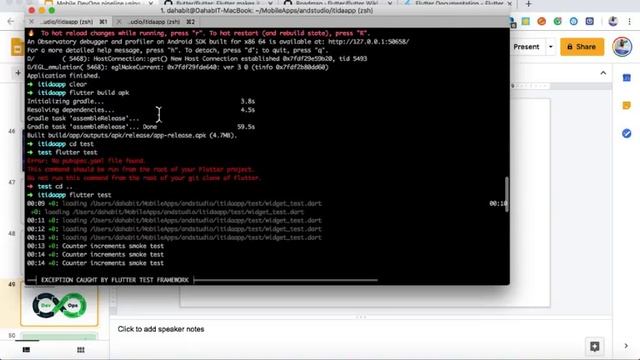Image resolution: width=640 pixels, height=360 pixels.
Task: Click the dark-blue square extension icon
Action: 589,21
